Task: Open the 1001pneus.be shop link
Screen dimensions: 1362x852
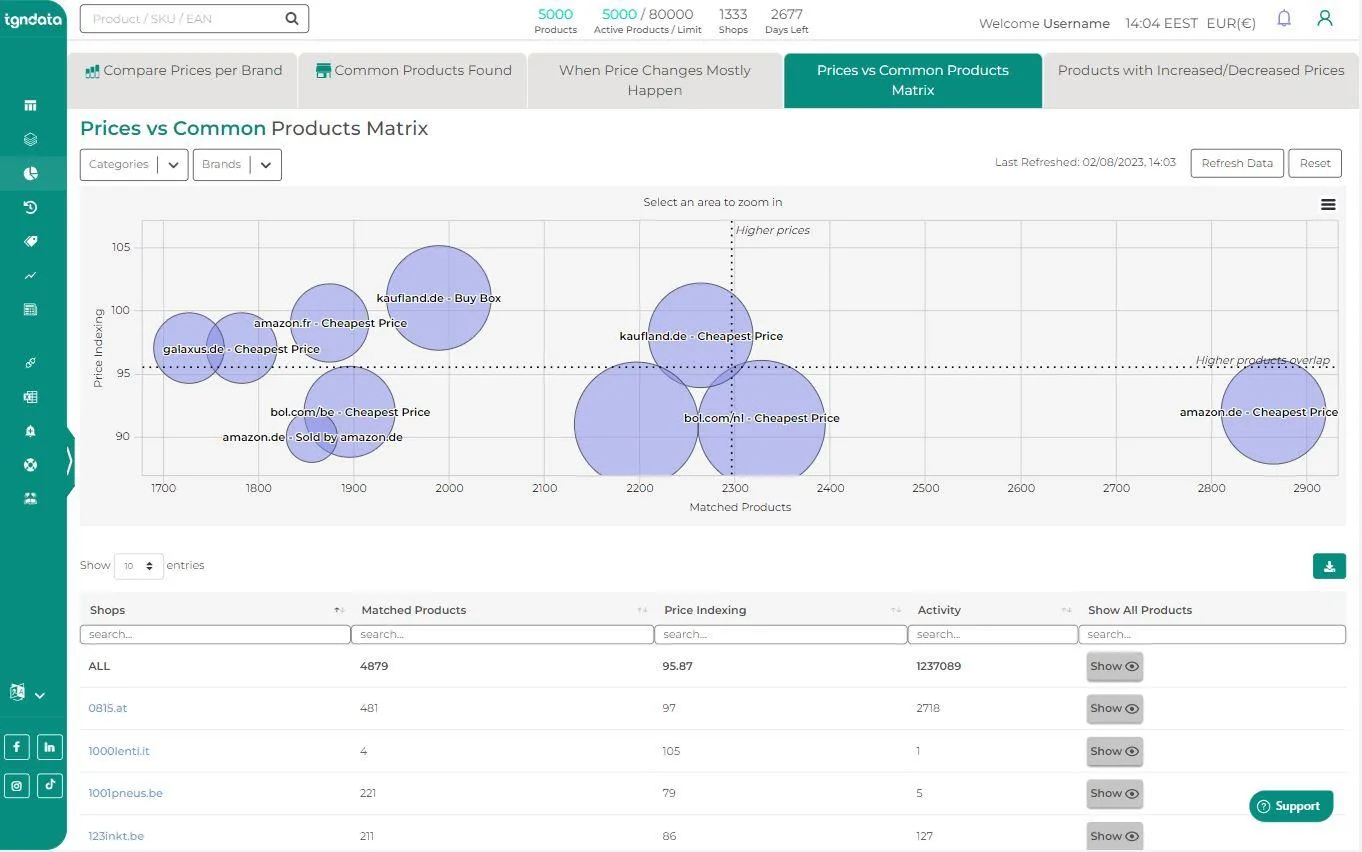Action: click(125, 793)
